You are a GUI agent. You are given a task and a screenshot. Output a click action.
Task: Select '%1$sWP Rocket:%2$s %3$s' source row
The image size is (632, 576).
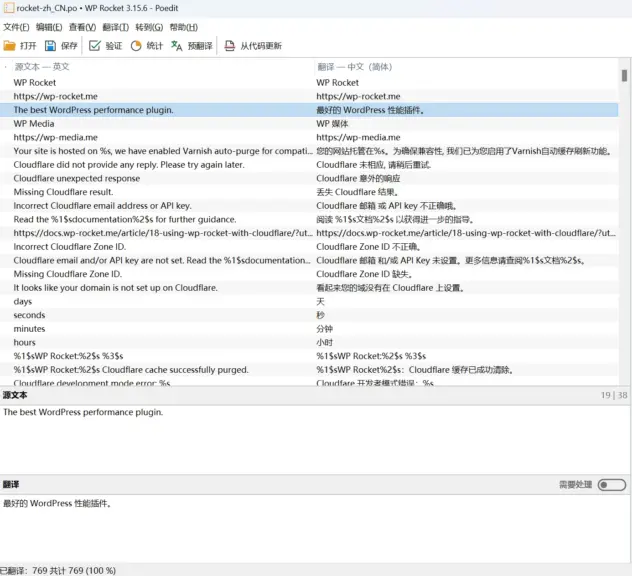click(68, 356)
